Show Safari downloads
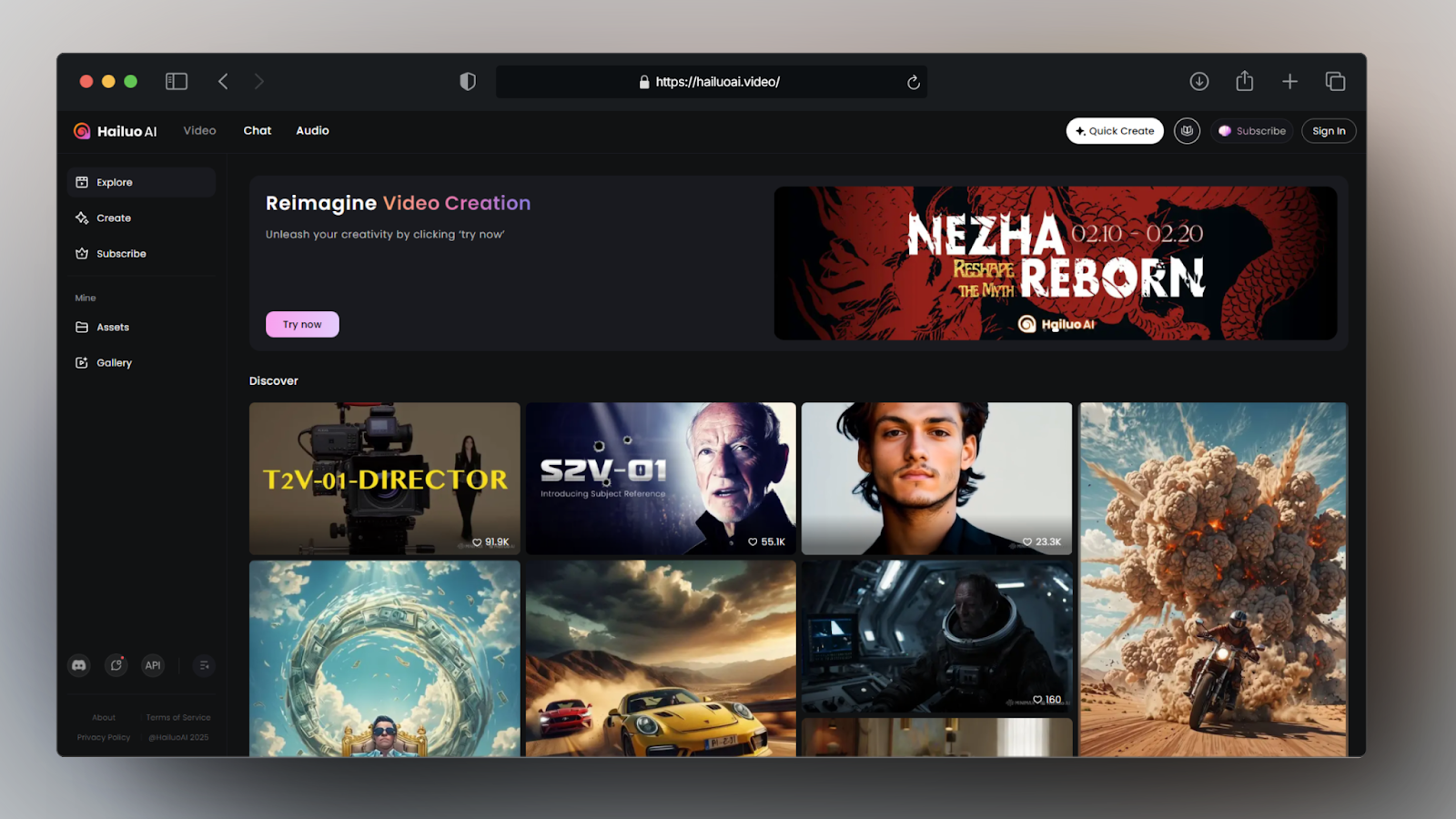The width and height of the screenshot is (1456, 819). 1199,82
